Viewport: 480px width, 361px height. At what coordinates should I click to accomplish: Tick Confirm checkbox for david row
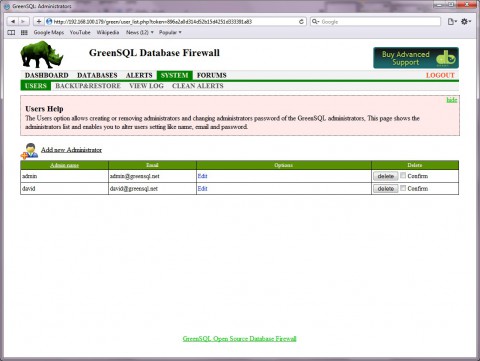click(x=403, y=188)
